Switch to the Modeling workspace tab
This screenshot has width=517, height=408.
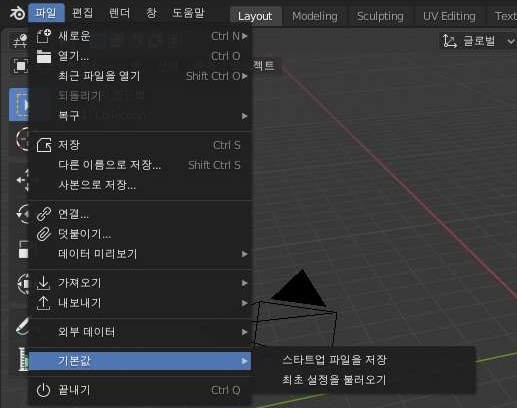coord(315,16)
